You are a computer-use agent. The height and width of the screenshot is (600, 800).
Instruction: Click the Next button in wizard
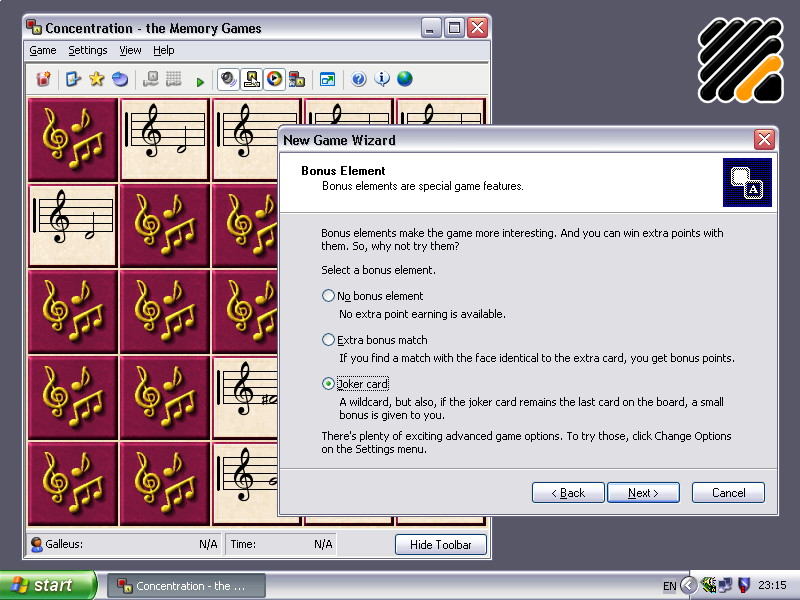coord(643,493)
